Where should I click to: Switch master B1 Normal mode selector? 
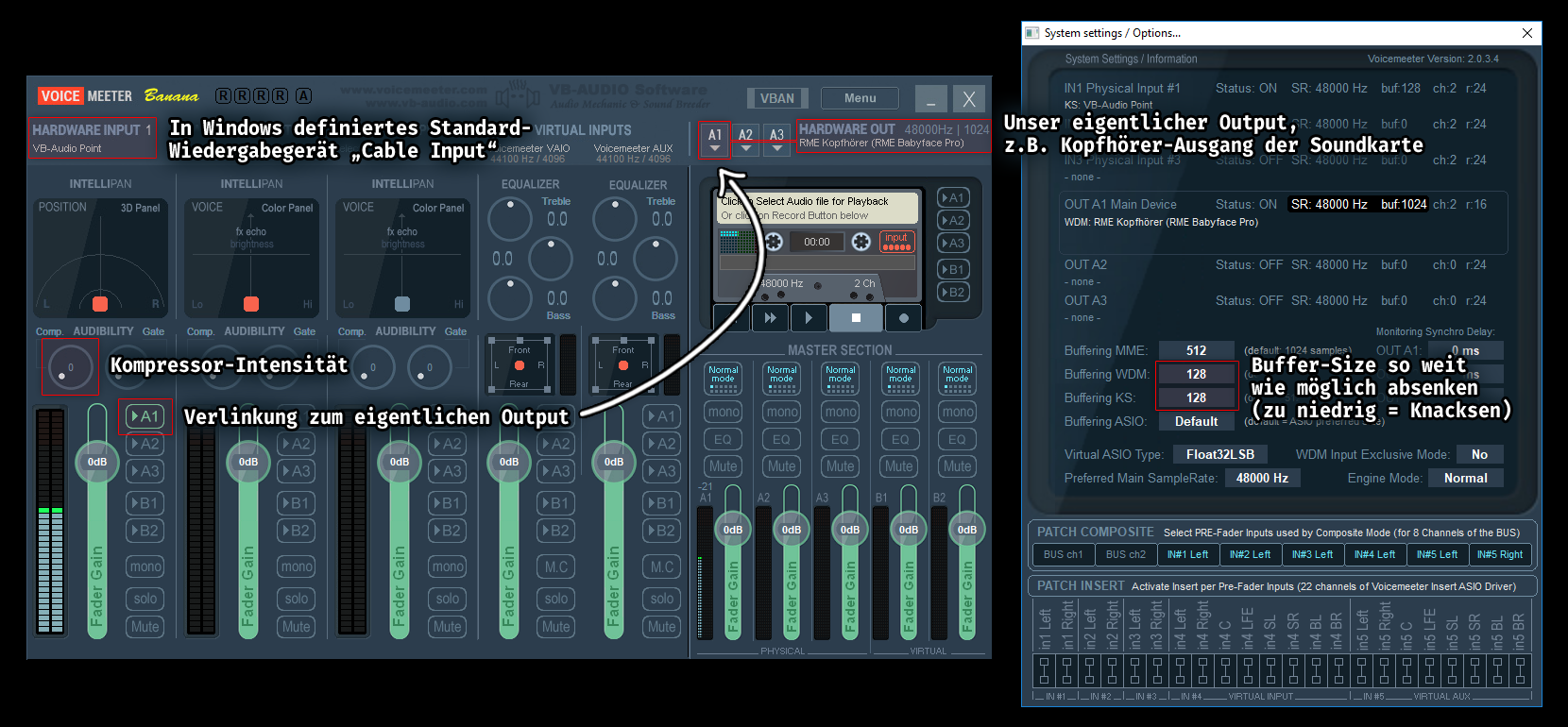[x=899, y=378]
